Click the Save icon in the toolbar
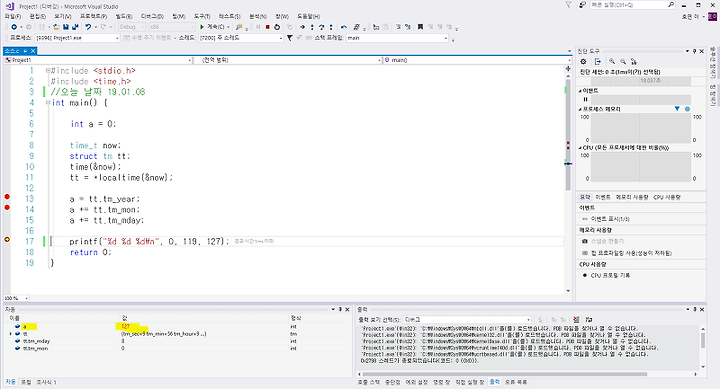720x389 pixels. 66,27
